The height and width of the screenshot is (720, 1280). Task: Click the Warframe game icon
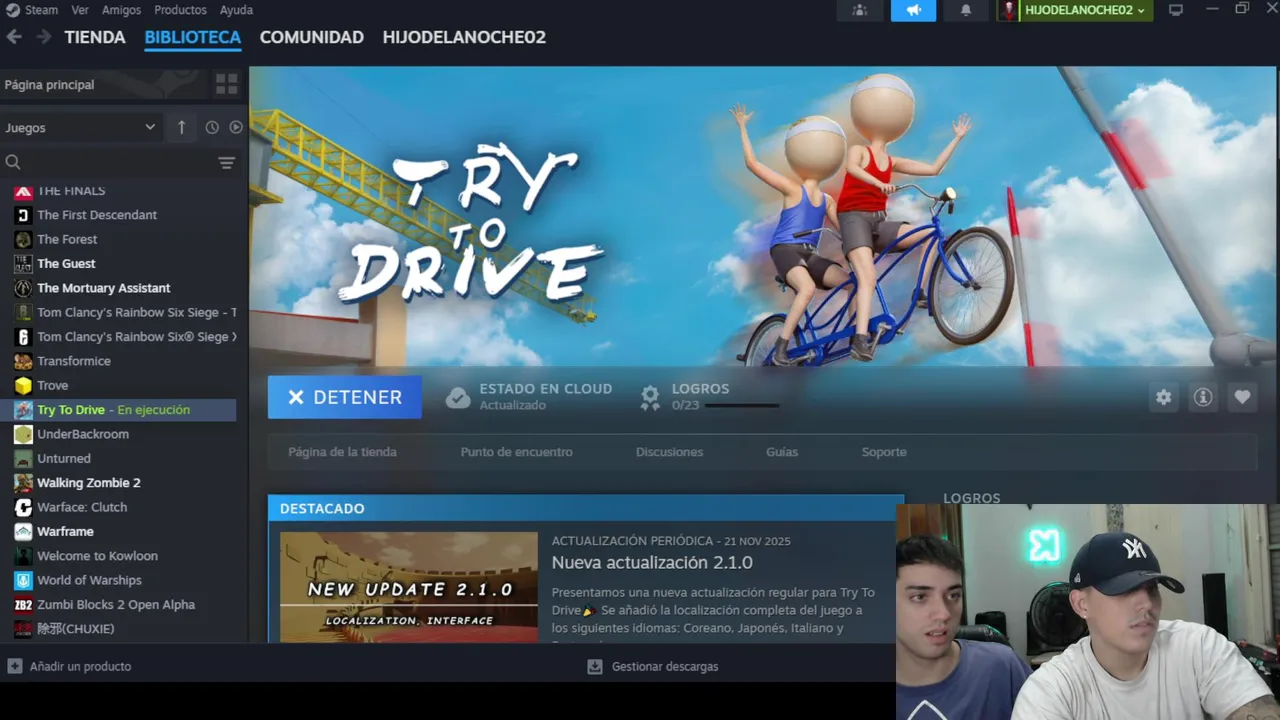23,531
